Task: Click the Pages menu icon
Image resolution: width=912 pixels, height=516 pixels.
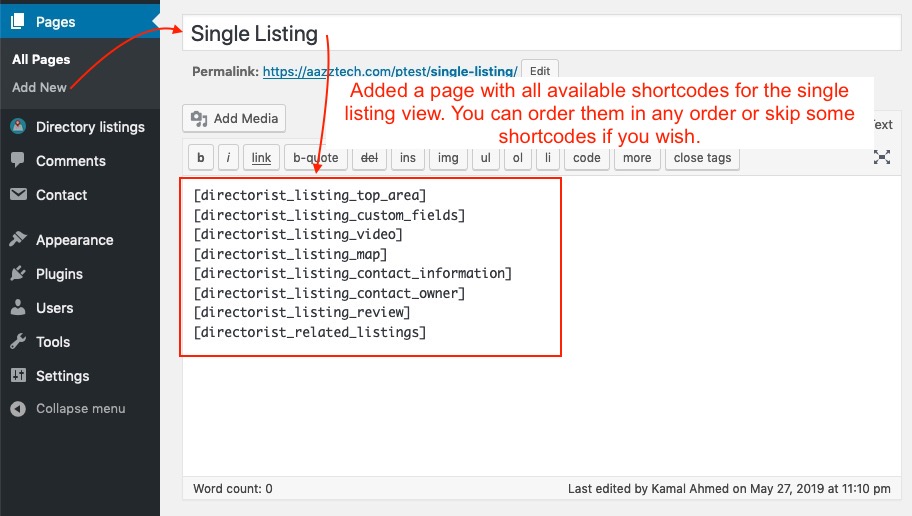Action: pyautogui.click(x=18, y=22)
